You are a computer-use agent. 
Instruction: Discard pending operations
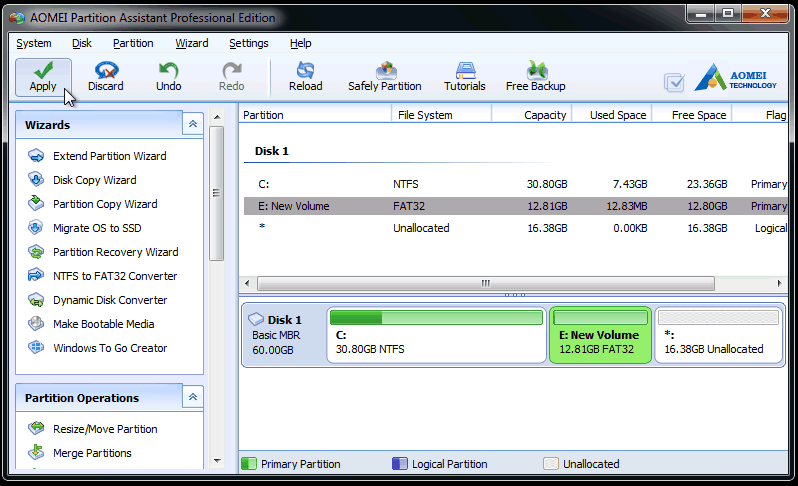(106, 77)
